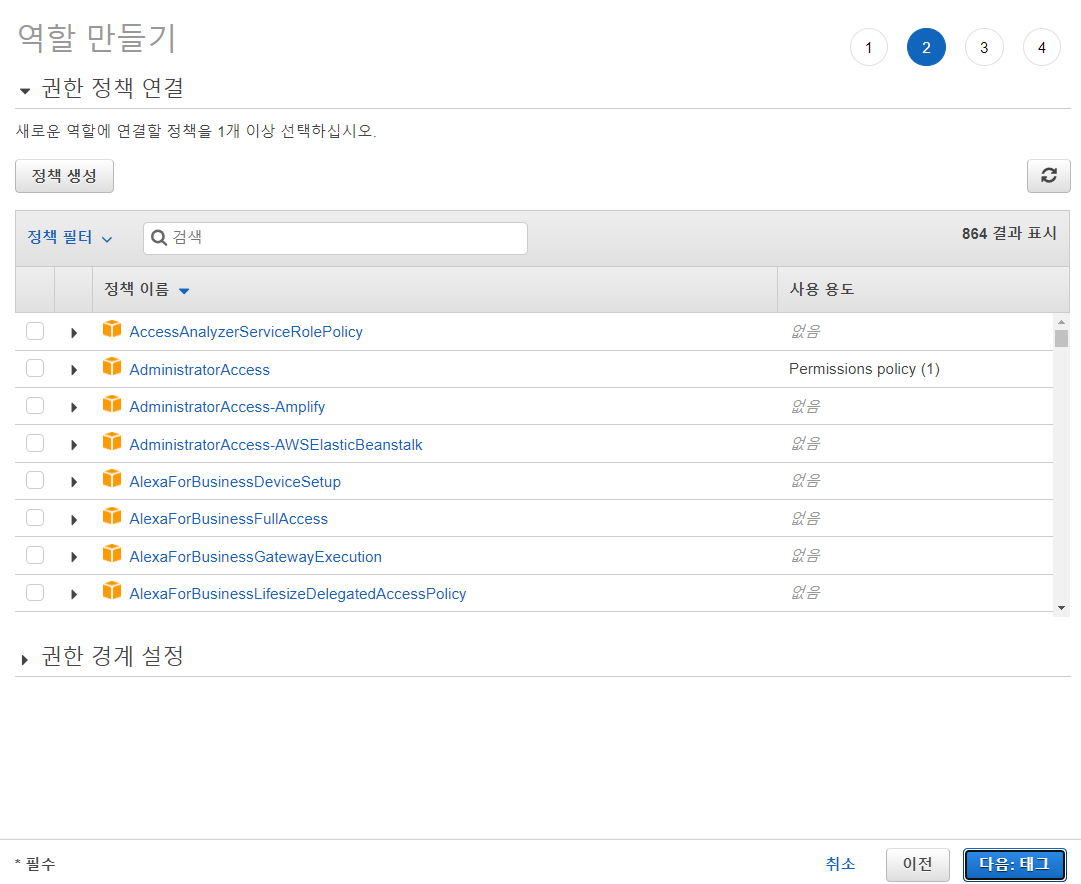
Task: Open the AdministratorAccess-Amplify link
Action: click(227, 407)
